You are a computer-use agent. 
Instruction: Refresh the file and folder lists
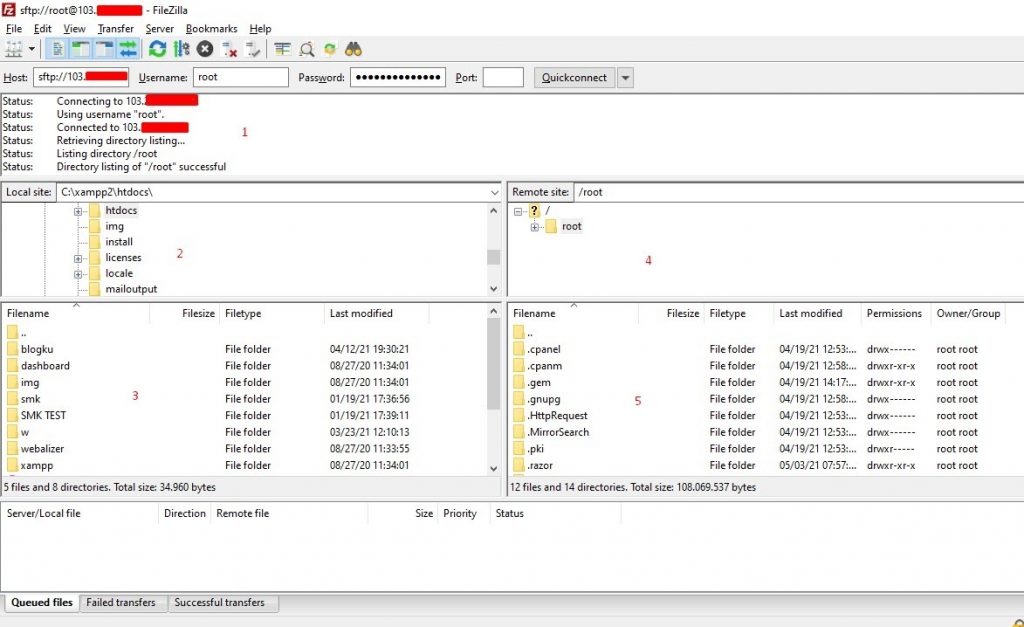(157, 48)
